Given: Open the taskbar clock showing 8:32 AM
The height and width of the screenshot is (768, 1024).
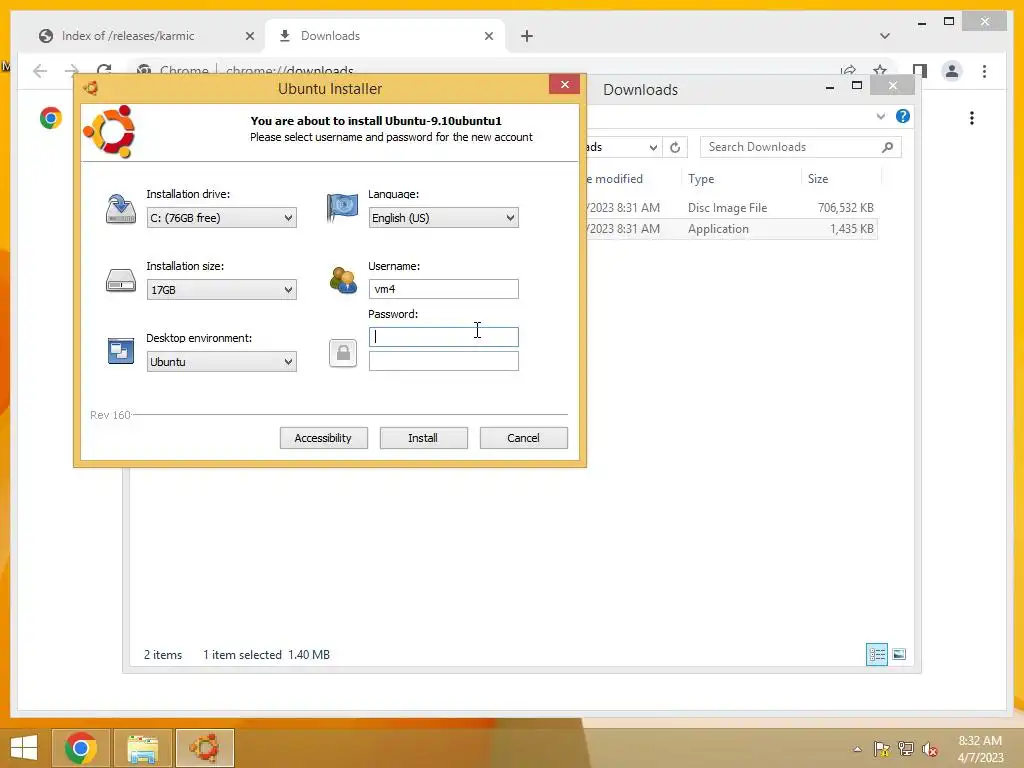Looking at the screenshot, I should pos(980,749).
